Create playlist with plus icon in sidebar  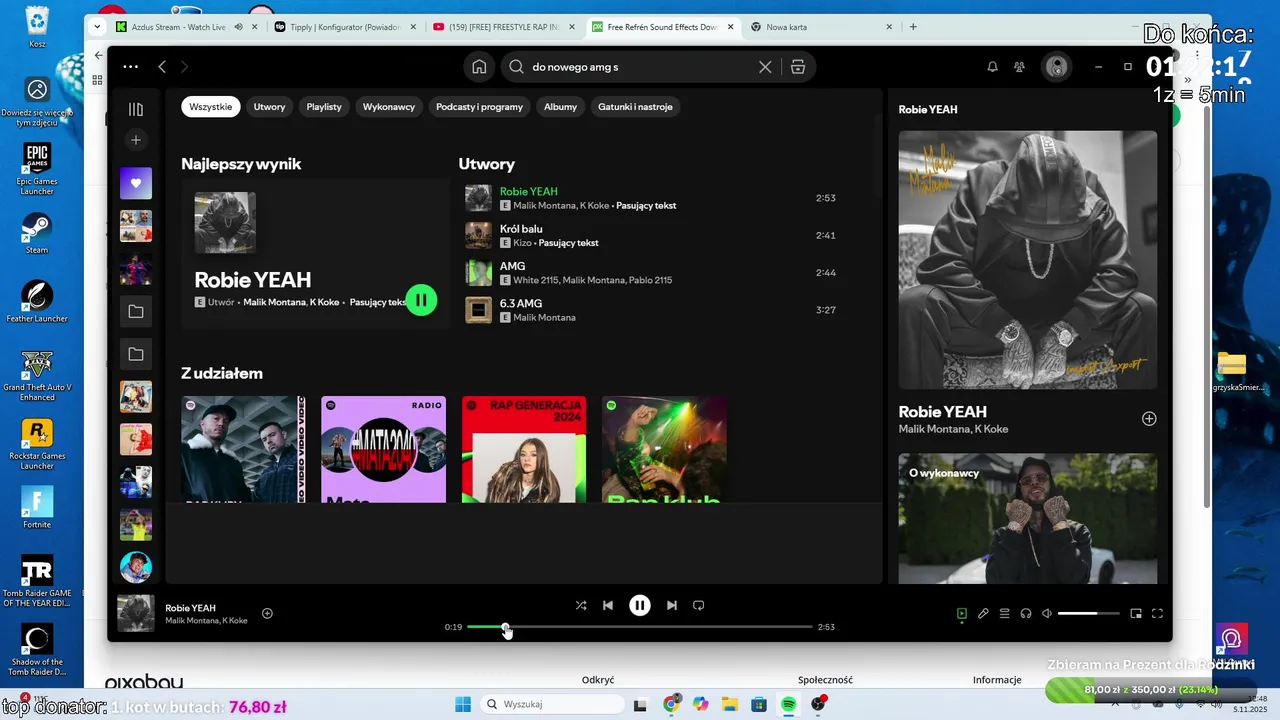136,140
